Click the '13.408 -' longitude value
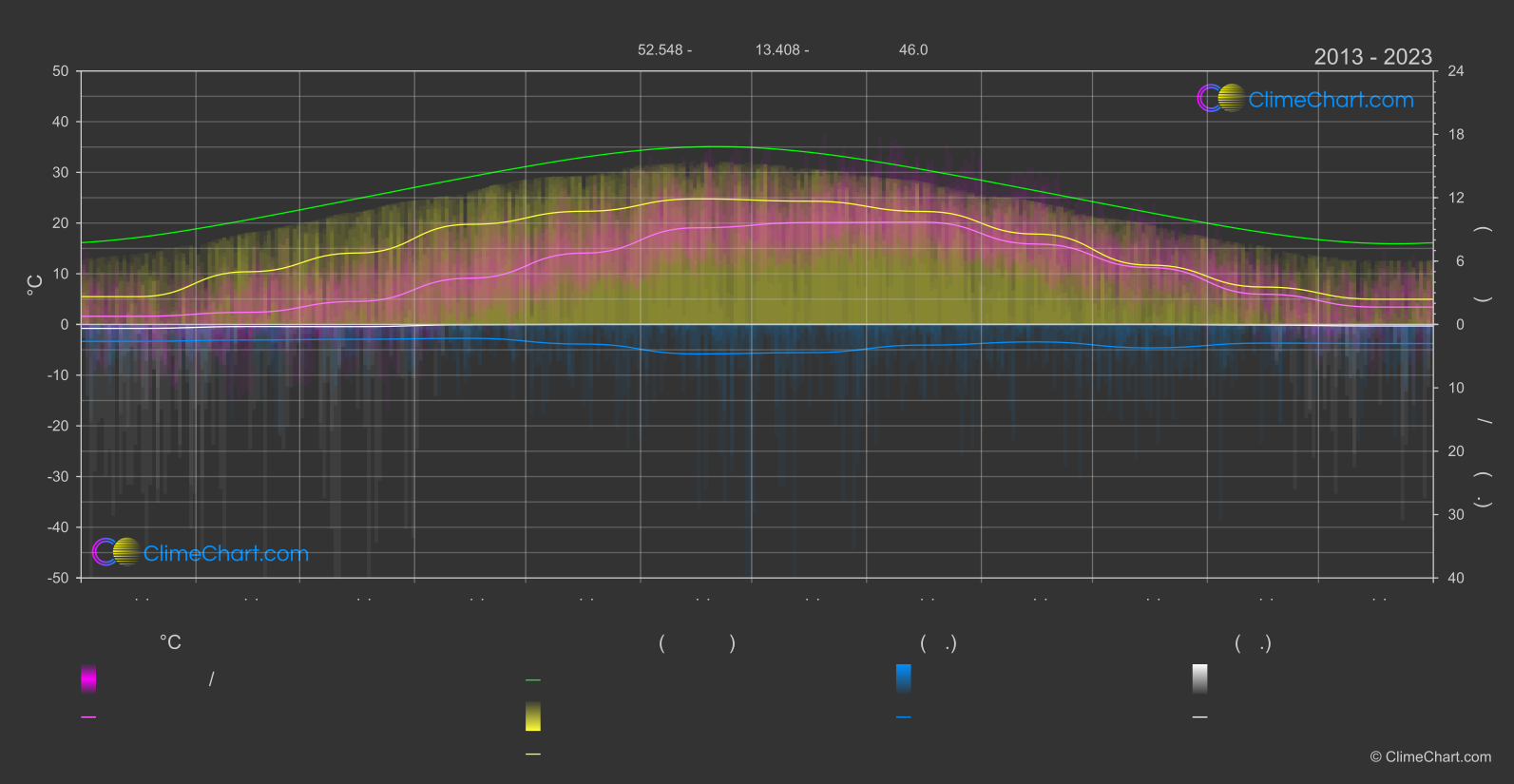Image resolution: width=1514 pixels, height=784 pixels. (782, 49)
